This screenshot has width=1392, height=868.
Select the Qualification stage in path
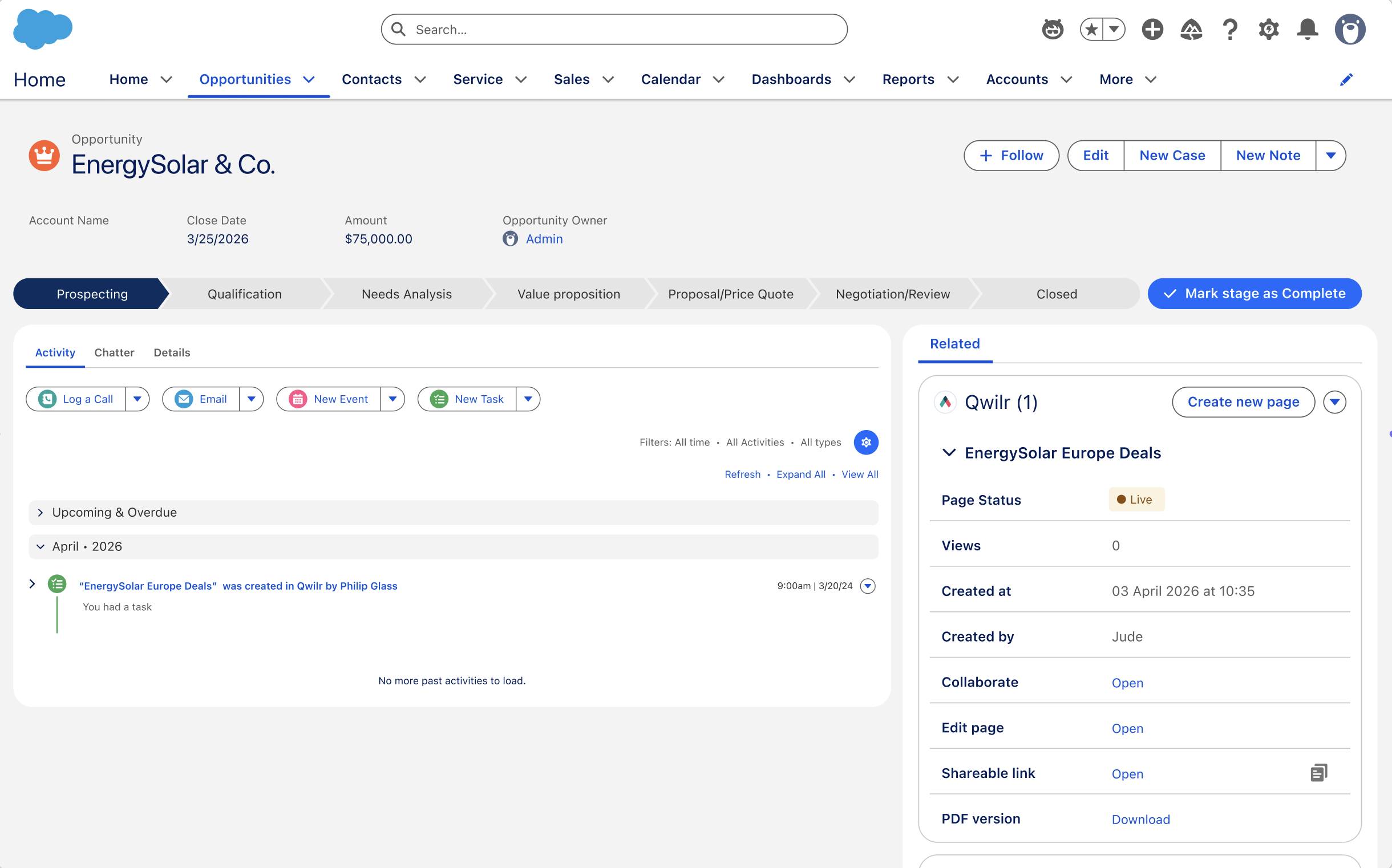(245, 294)
